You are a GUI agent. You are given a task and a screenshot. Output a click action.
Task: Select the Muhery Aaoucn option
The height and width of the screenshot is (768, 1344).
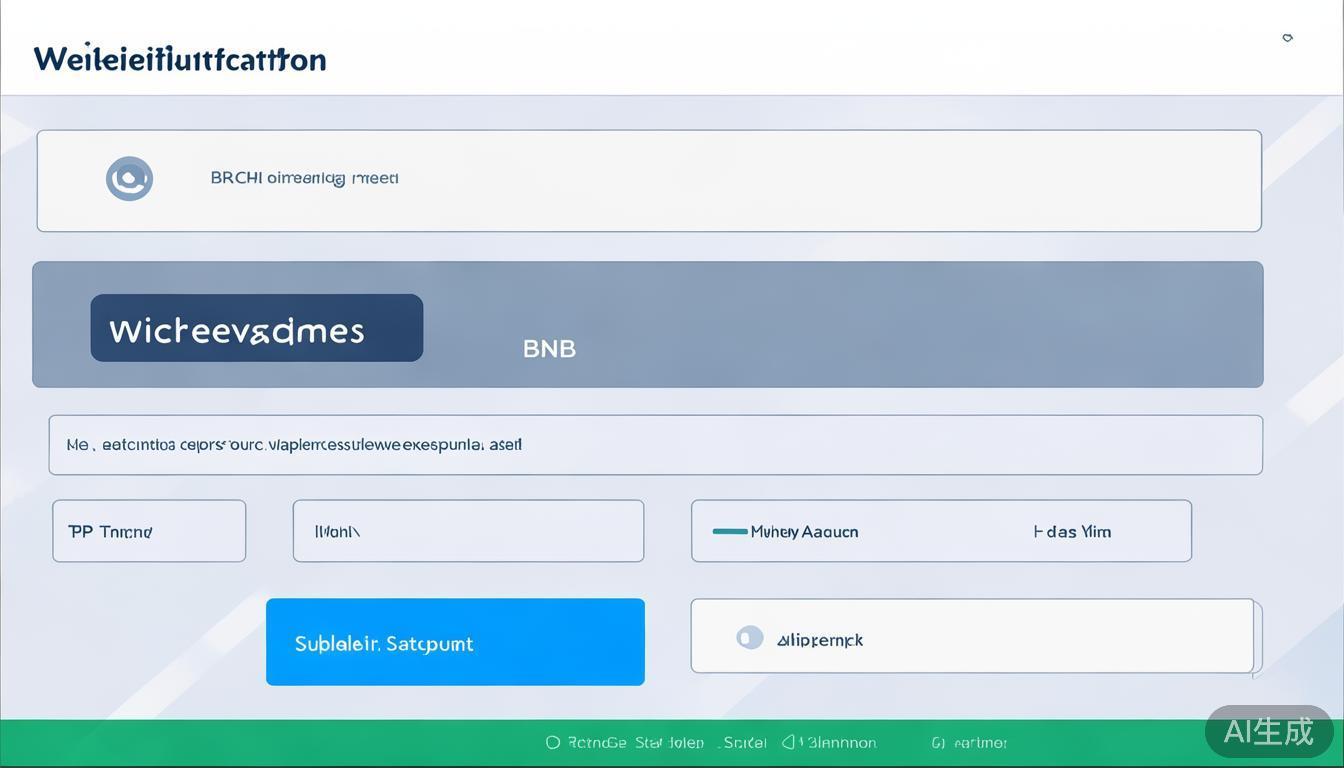pyautogui.click(x=804, y=532)
